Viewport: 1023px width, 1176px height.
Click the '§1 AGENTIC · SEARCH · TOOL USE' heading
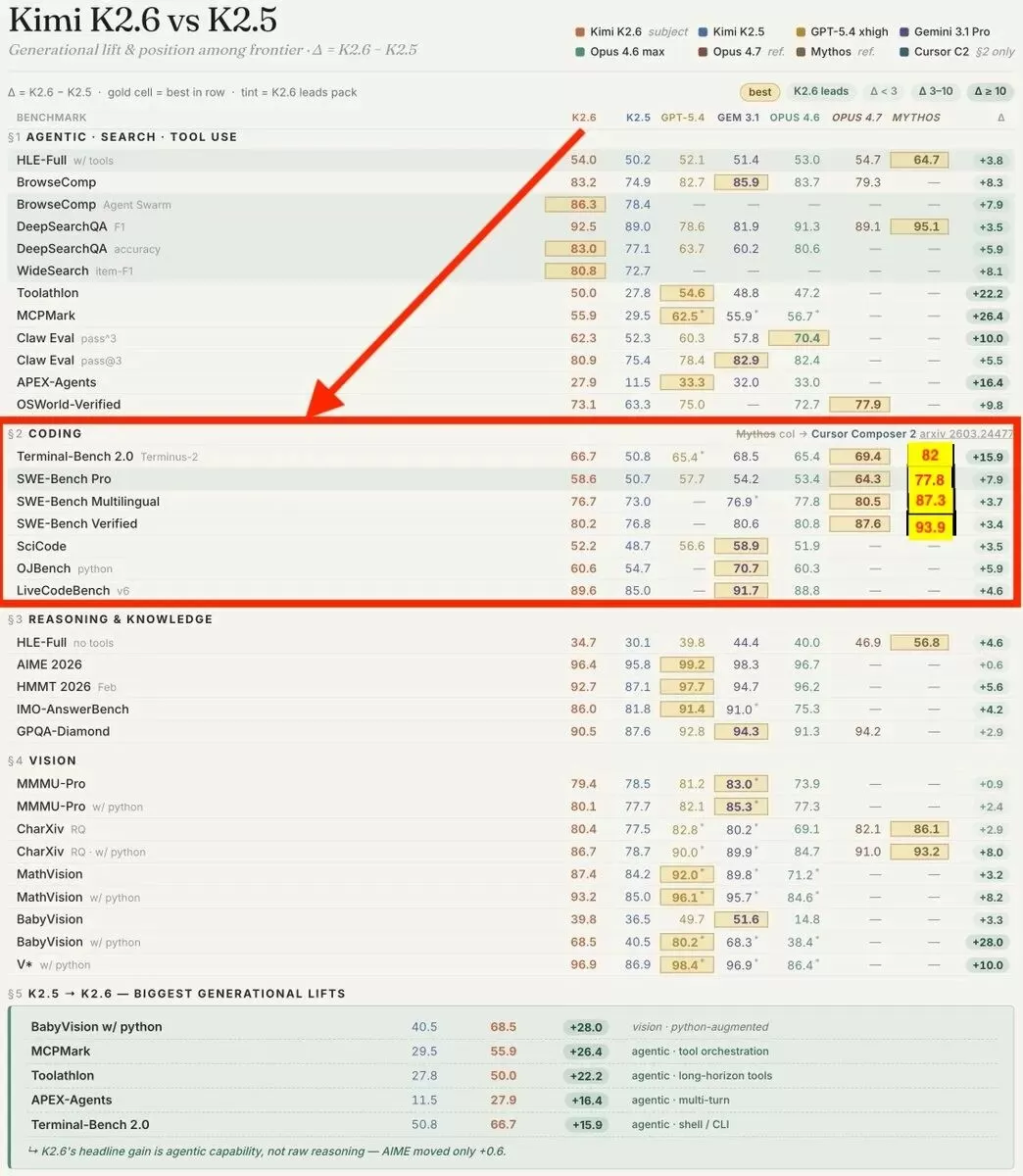click(x=122, y=137)
